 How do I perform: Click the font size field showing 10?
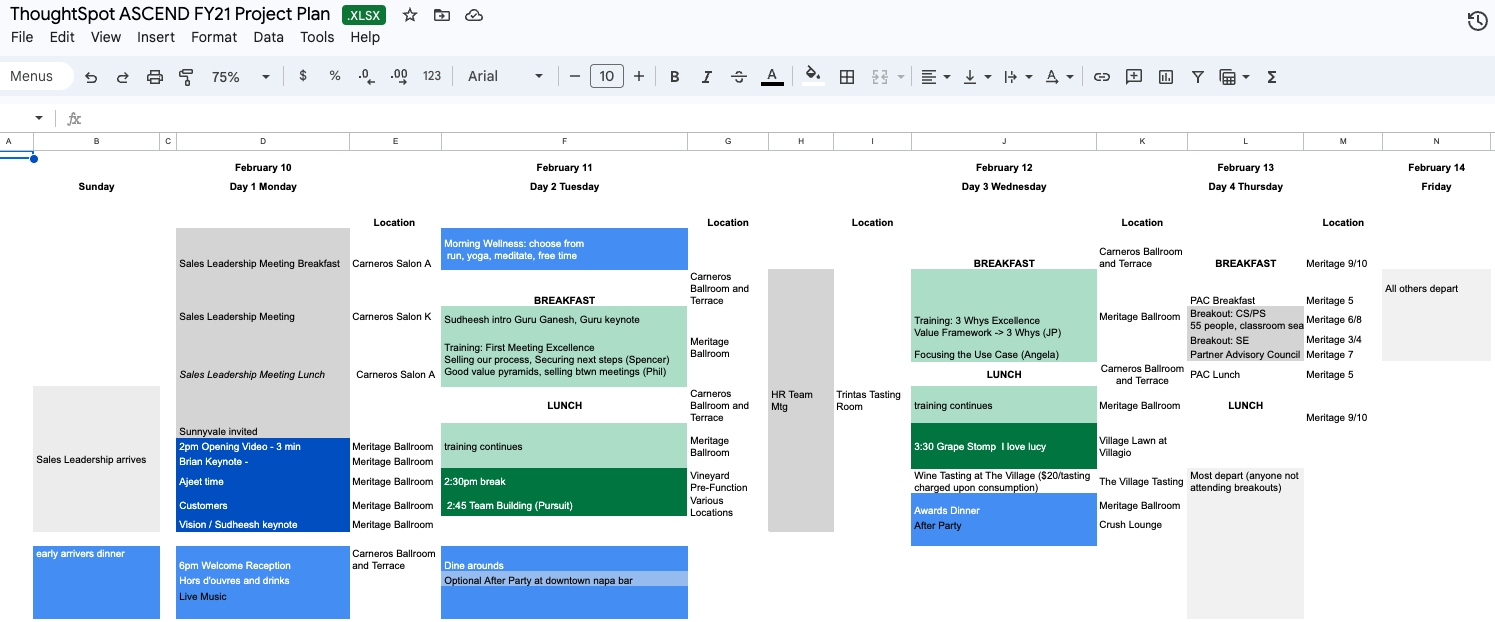pyautogui.click(x=607, y=76)
